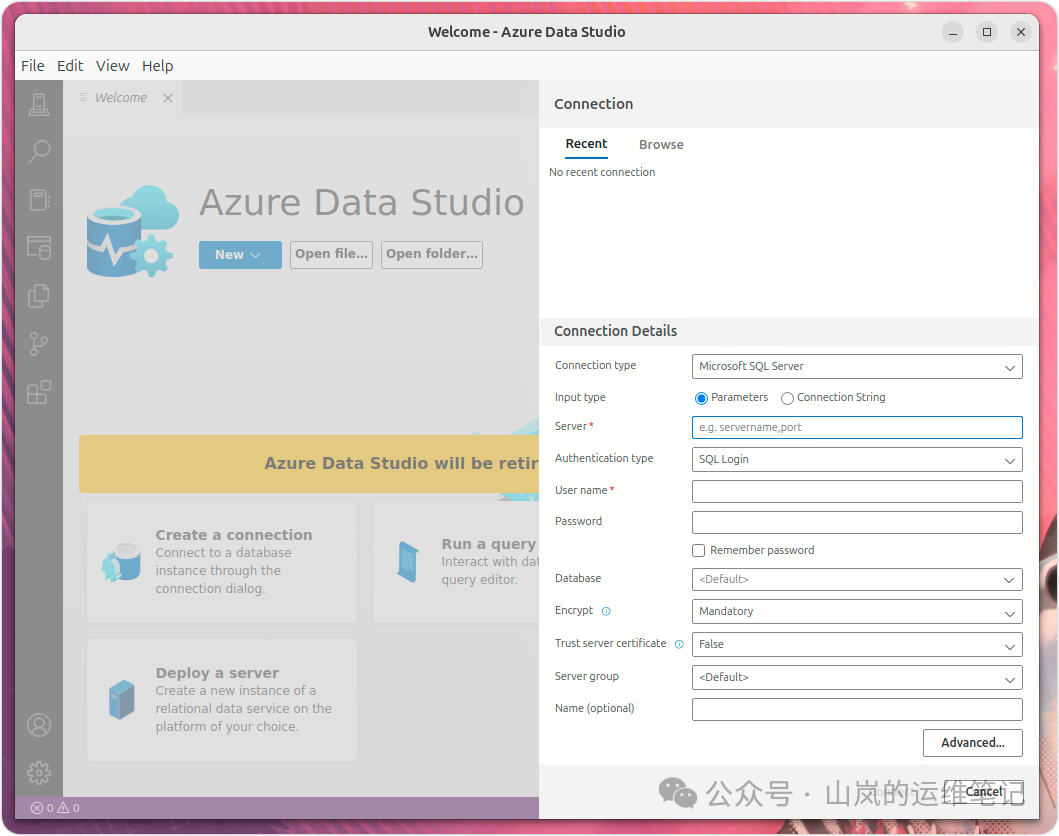The image size is (1059, 836).
Task: Open the Source Control view
Action: tap(39, 343)
